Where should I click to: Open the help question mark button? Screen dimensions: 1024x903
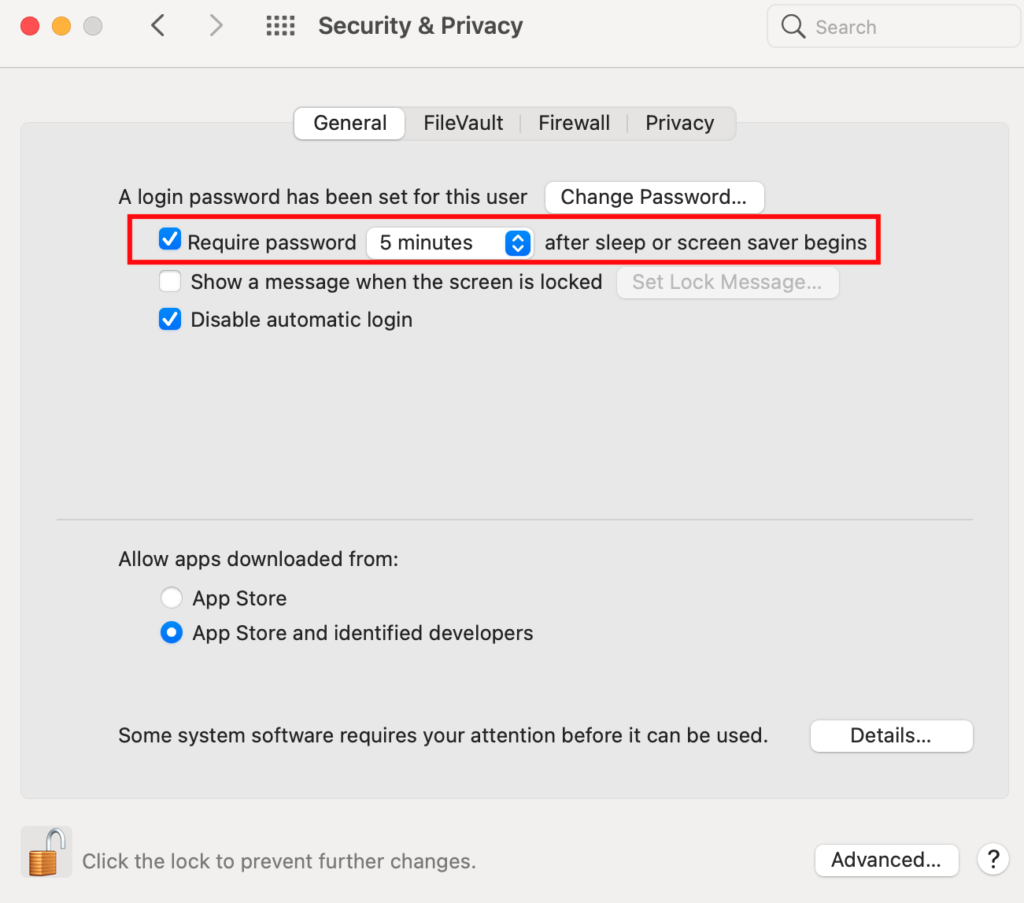point(993,859)
